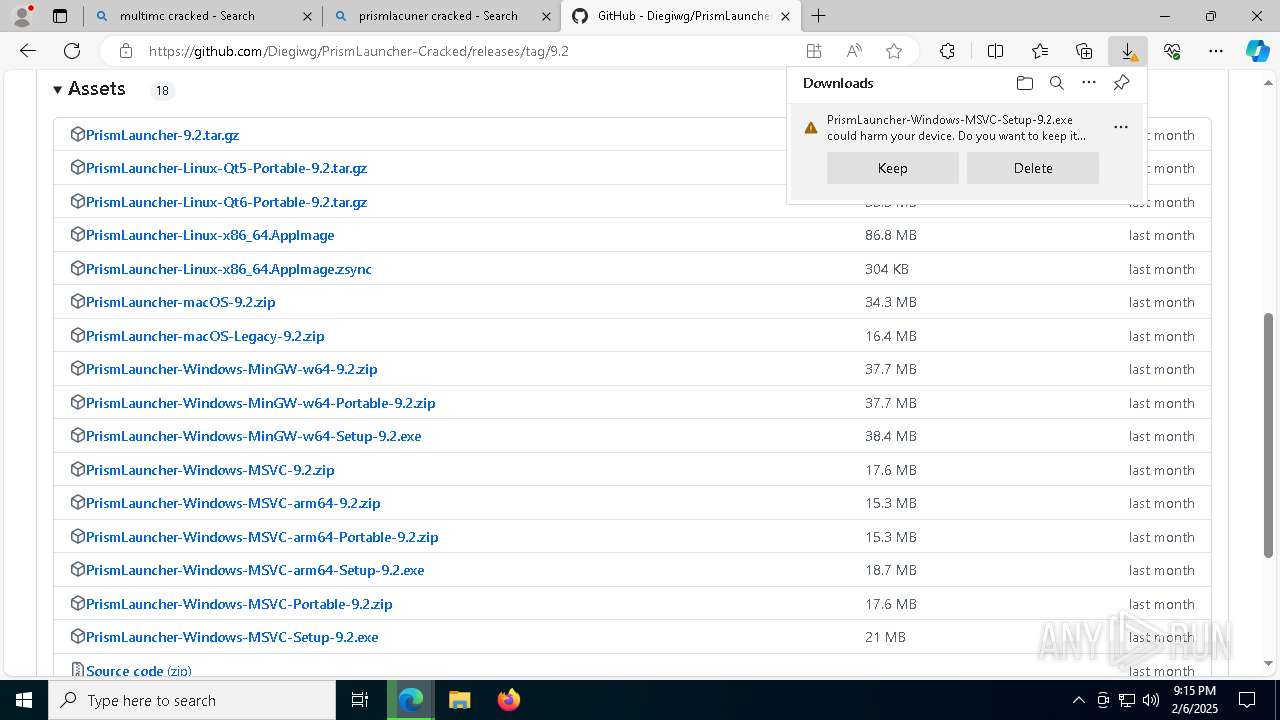Screen dimensions: 1280x720
Task: Launch Firefox from taskbar
Action: 509,700
